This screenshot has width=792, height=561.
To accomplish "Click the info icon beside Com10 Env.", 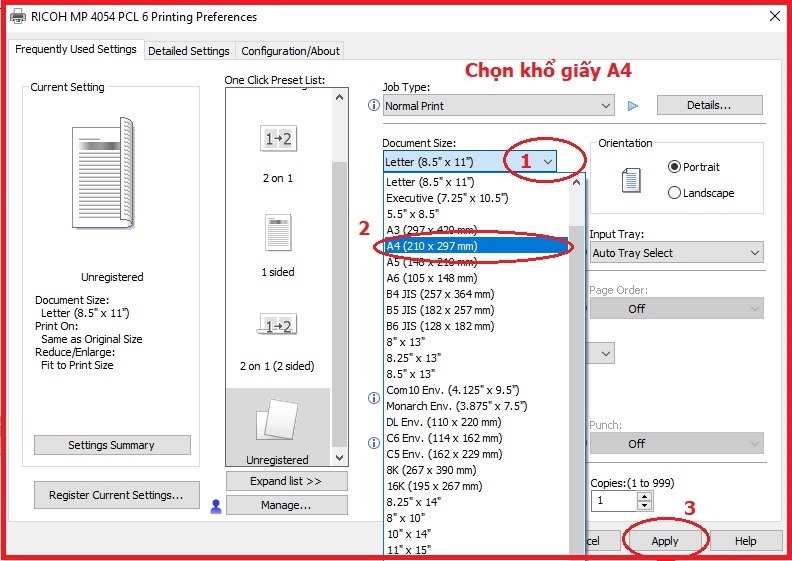I will click(374, 398).
